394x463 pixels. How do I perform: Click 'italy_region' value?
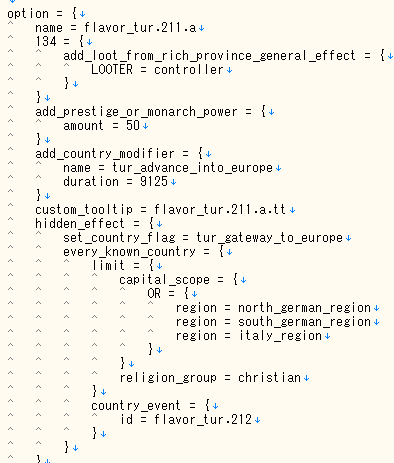(280, 336)
